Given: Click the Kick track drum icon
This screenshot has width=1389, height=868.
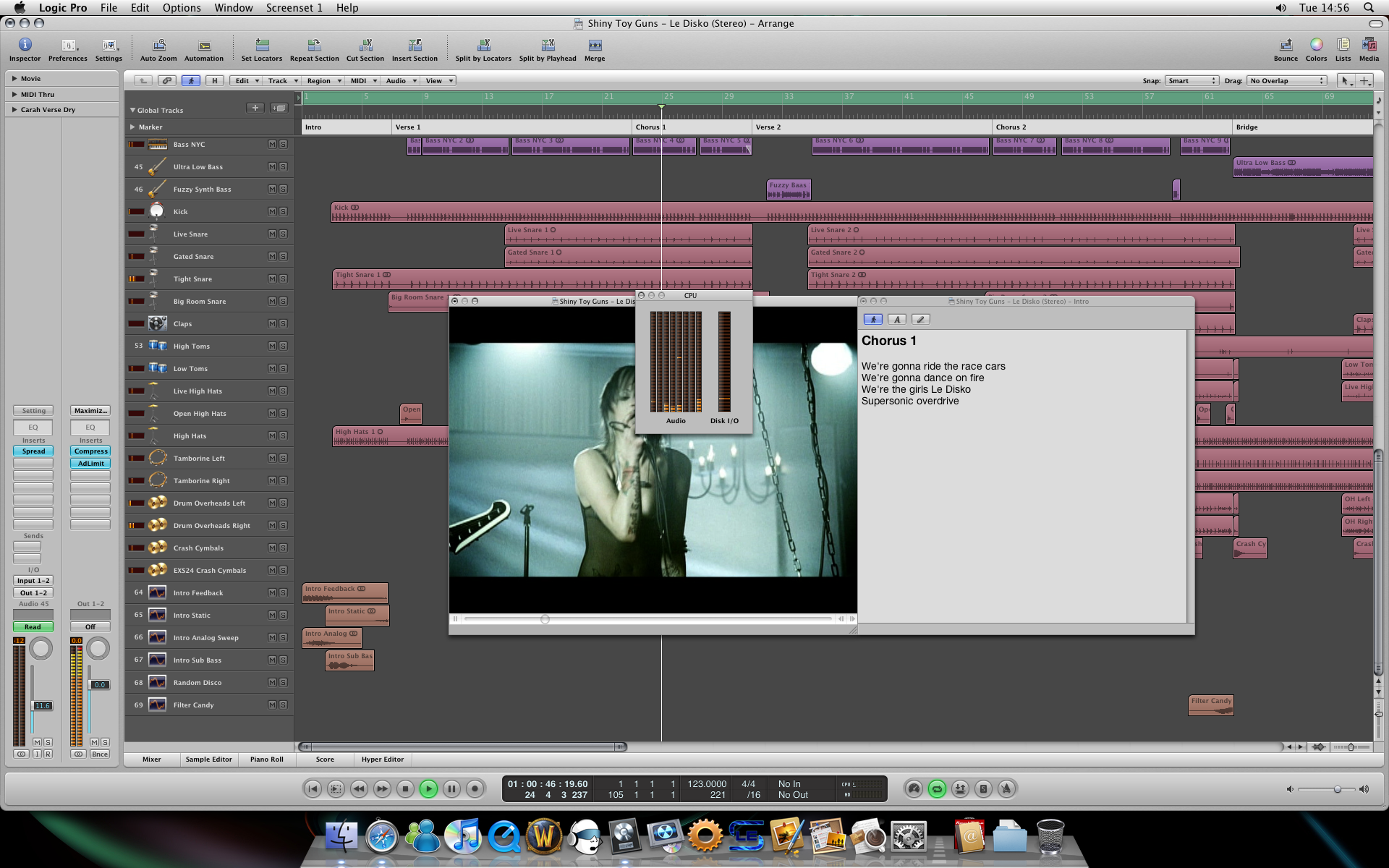Looking at the screenshot, I should (157, 211).
